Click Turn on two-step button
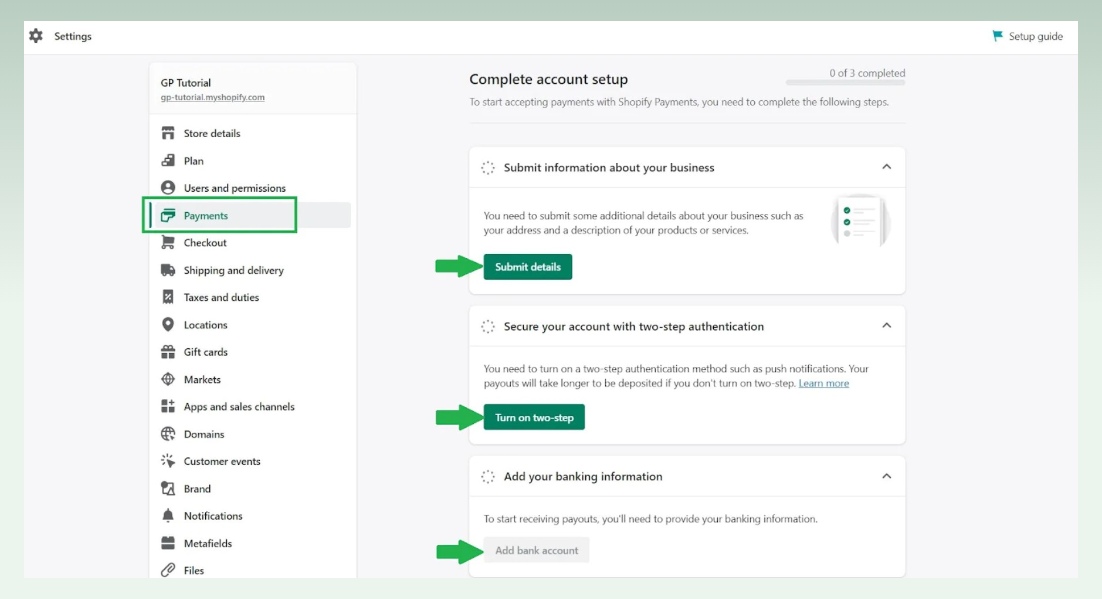1102x599 pixels. pyautogui.click(x=534, y=417)
